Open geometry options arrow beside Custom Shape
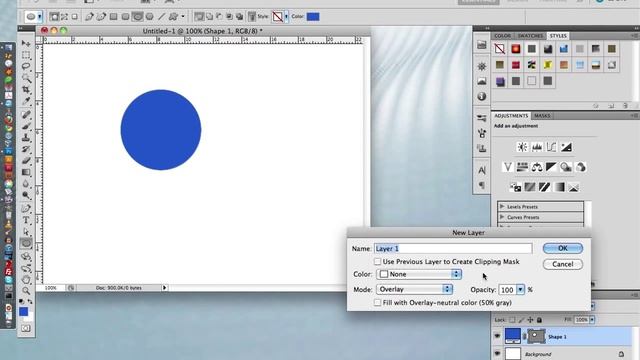640x360 pixels. [182, 17]
